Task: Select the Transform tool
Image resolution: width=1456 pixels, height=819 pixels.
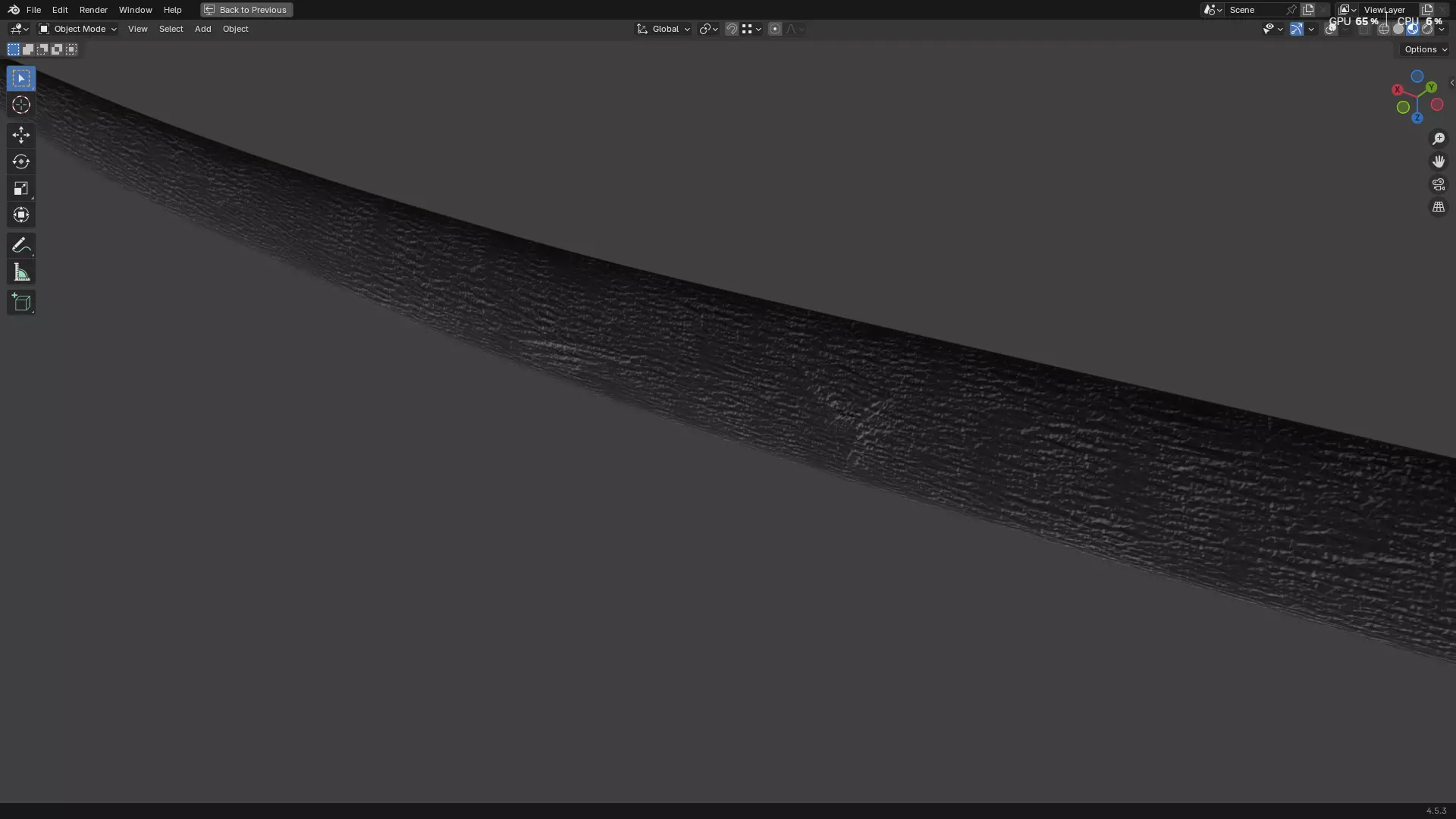Action: [20, 215]
